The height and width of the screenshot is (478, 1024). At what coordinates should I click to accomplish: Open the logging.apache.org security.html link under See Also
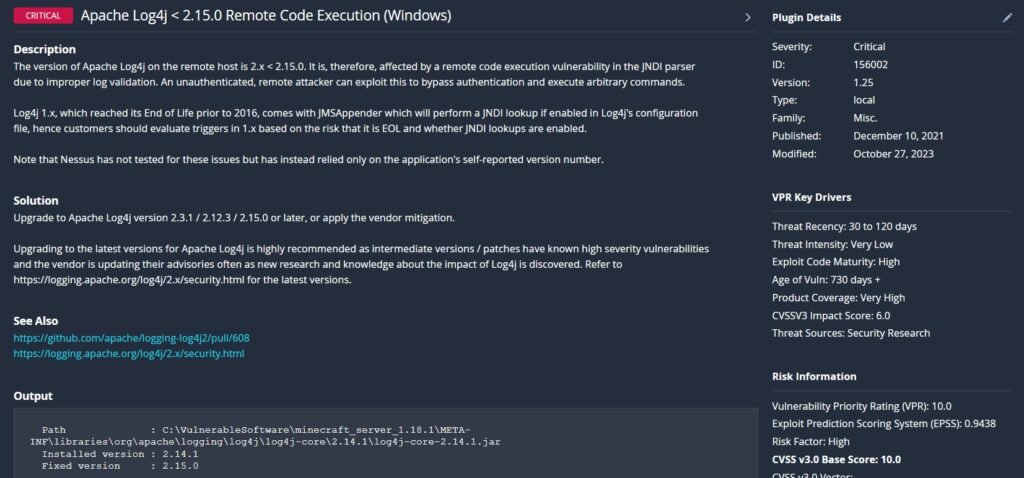click(128, 354)
